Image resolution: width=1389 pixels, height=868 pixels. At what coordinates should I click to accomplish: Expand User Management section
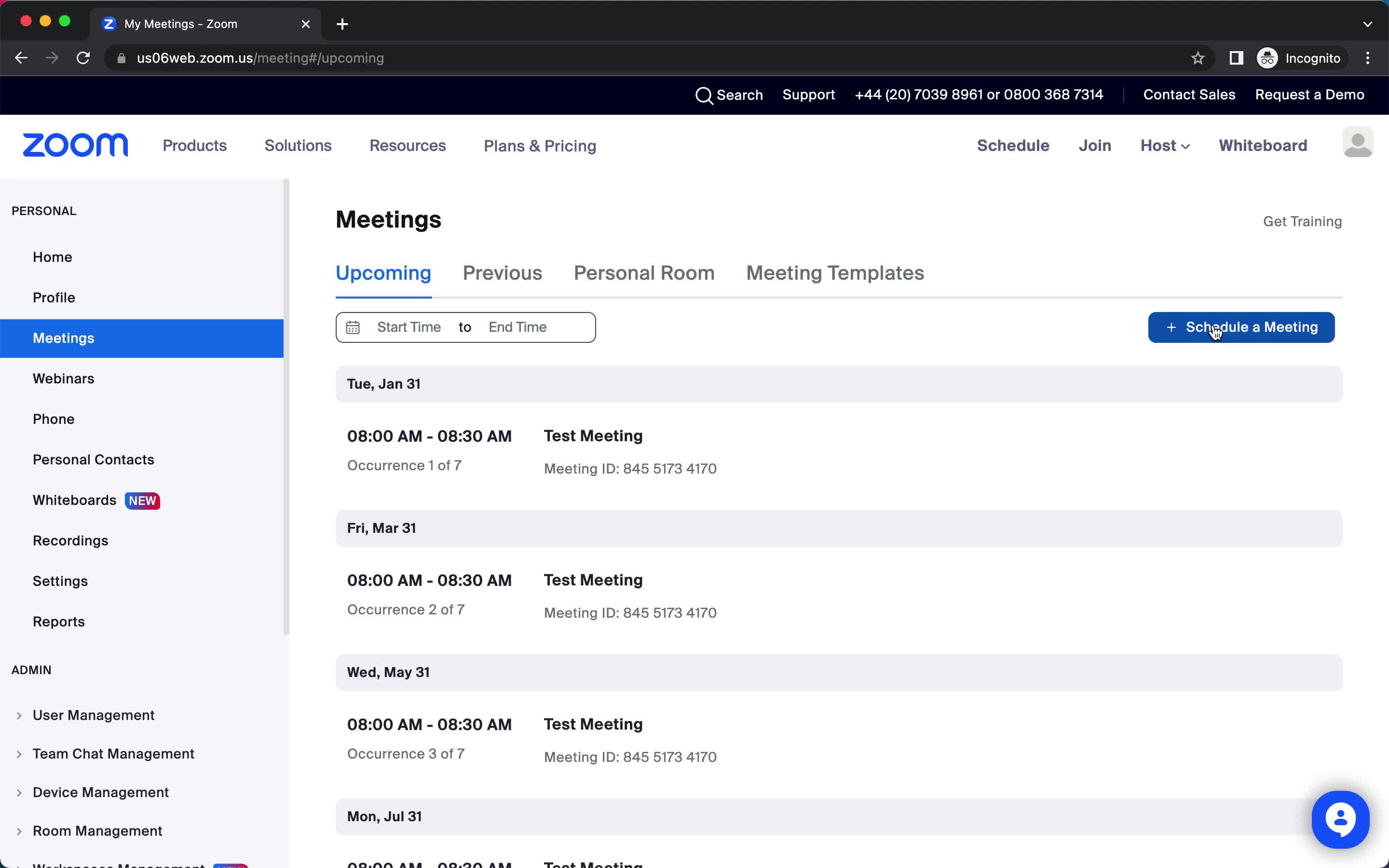click(x=19, y=715)
